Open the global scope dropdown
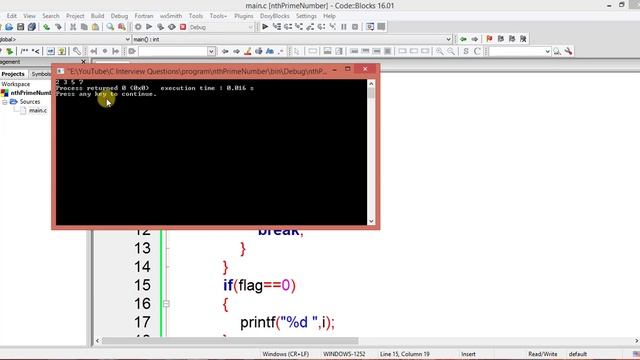The image size is (640, 360). coord(127,39)
